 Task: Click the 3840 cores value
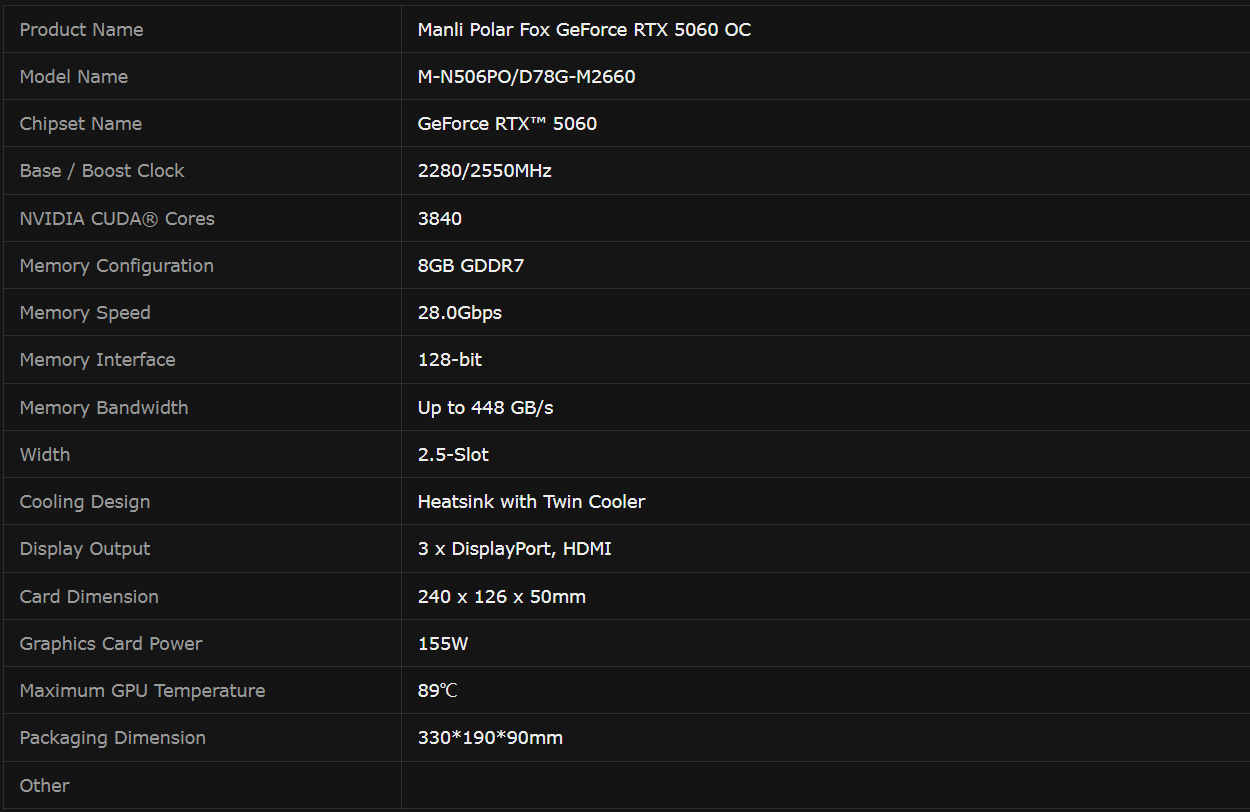(439, 219)
